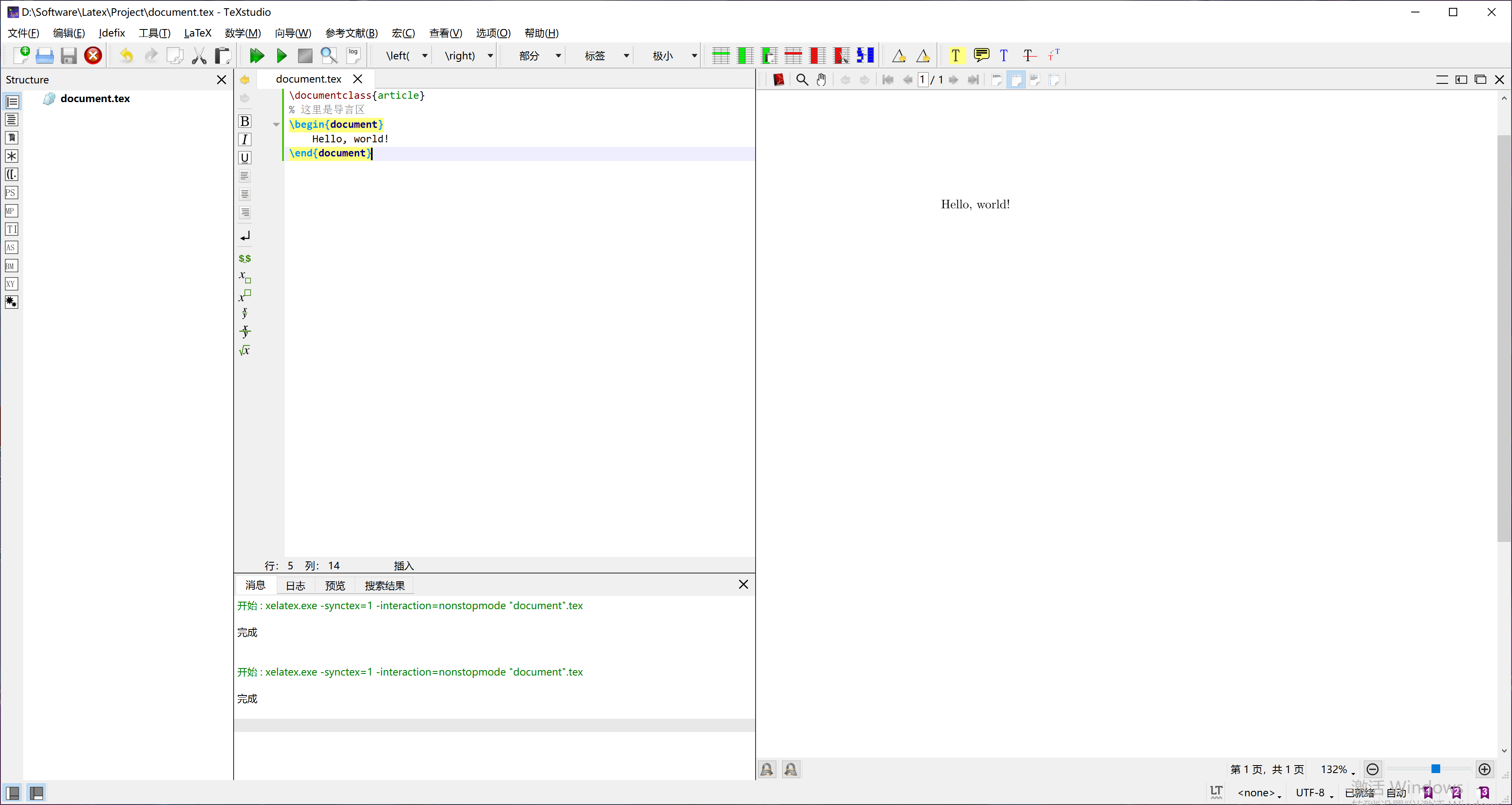Viewport: 1512px width, 805px height.
Task: View the log file icon
Action: [354, 56]
